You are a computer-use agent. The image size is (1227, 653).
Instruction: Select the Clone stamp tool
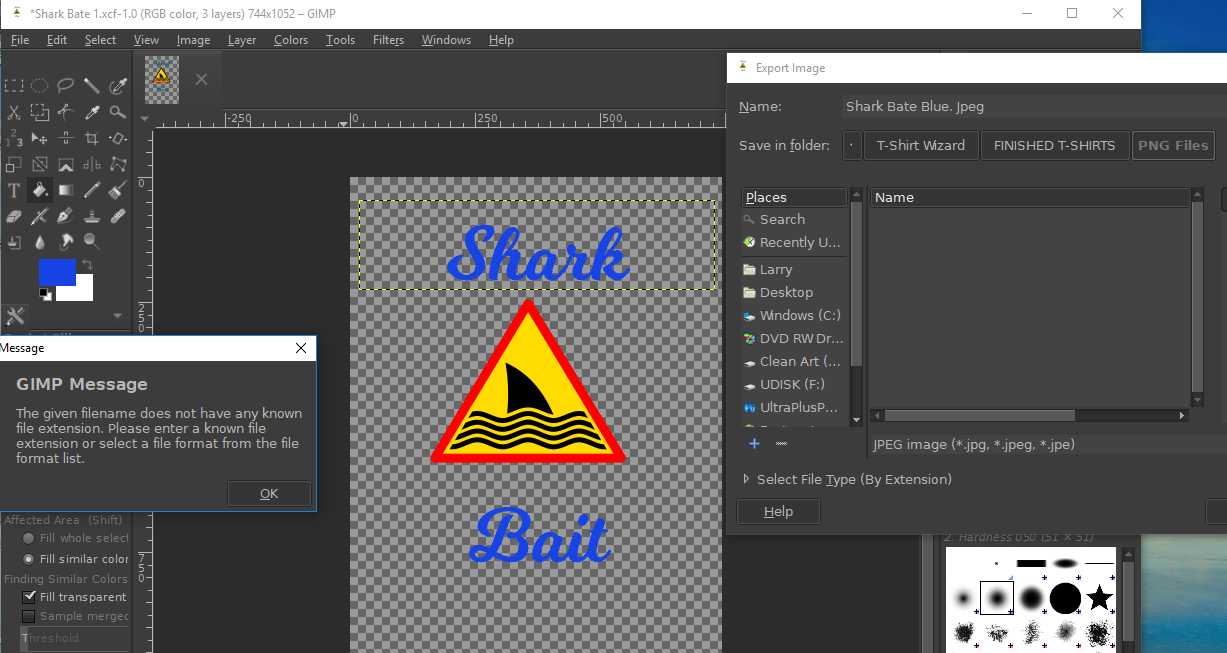[92, 215]
